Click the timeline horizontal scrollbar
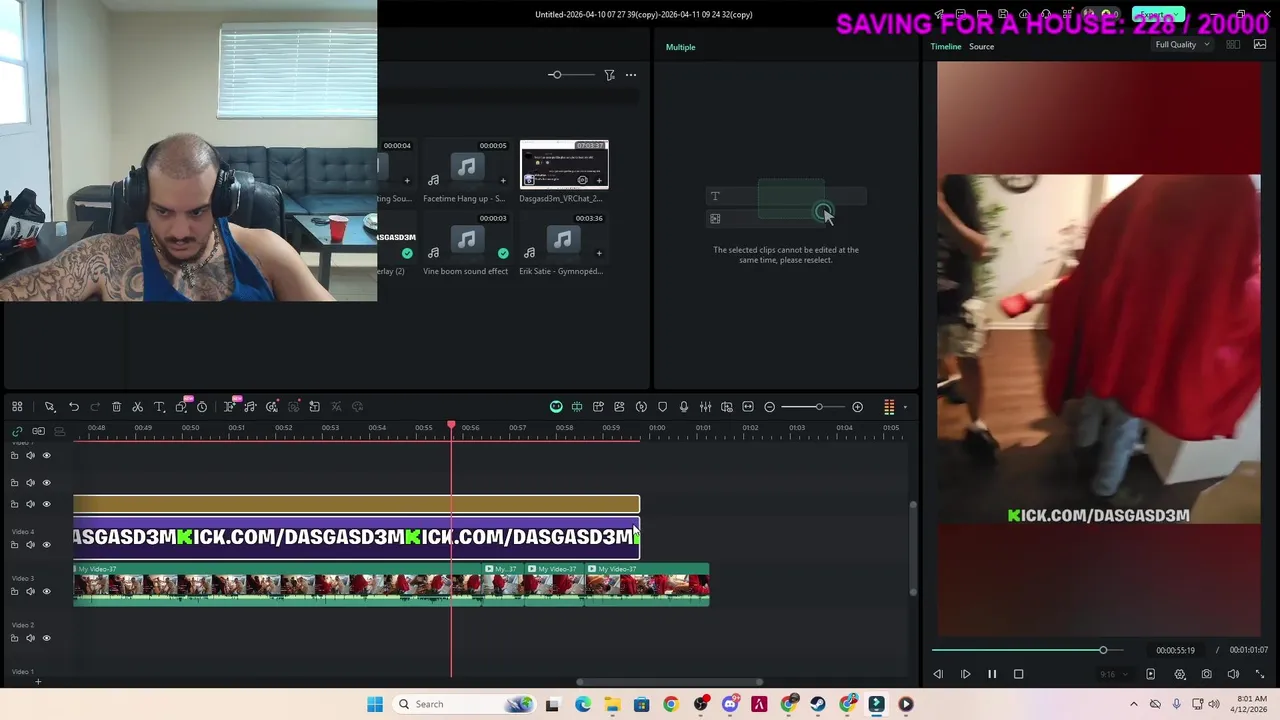Image resolution: width=1280 pixels, height=720 pixels. coord(669,682)
